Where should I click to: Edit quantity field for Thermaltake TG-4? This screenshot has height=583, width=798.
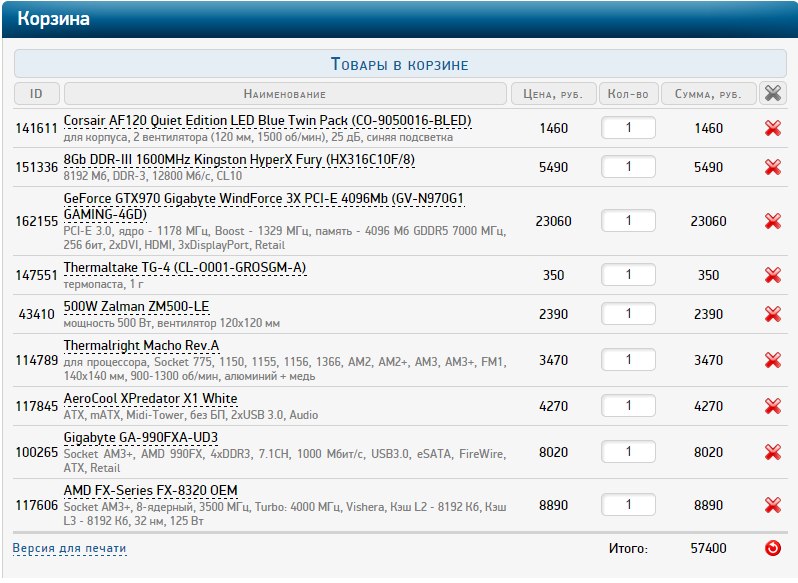coord(629,275)
